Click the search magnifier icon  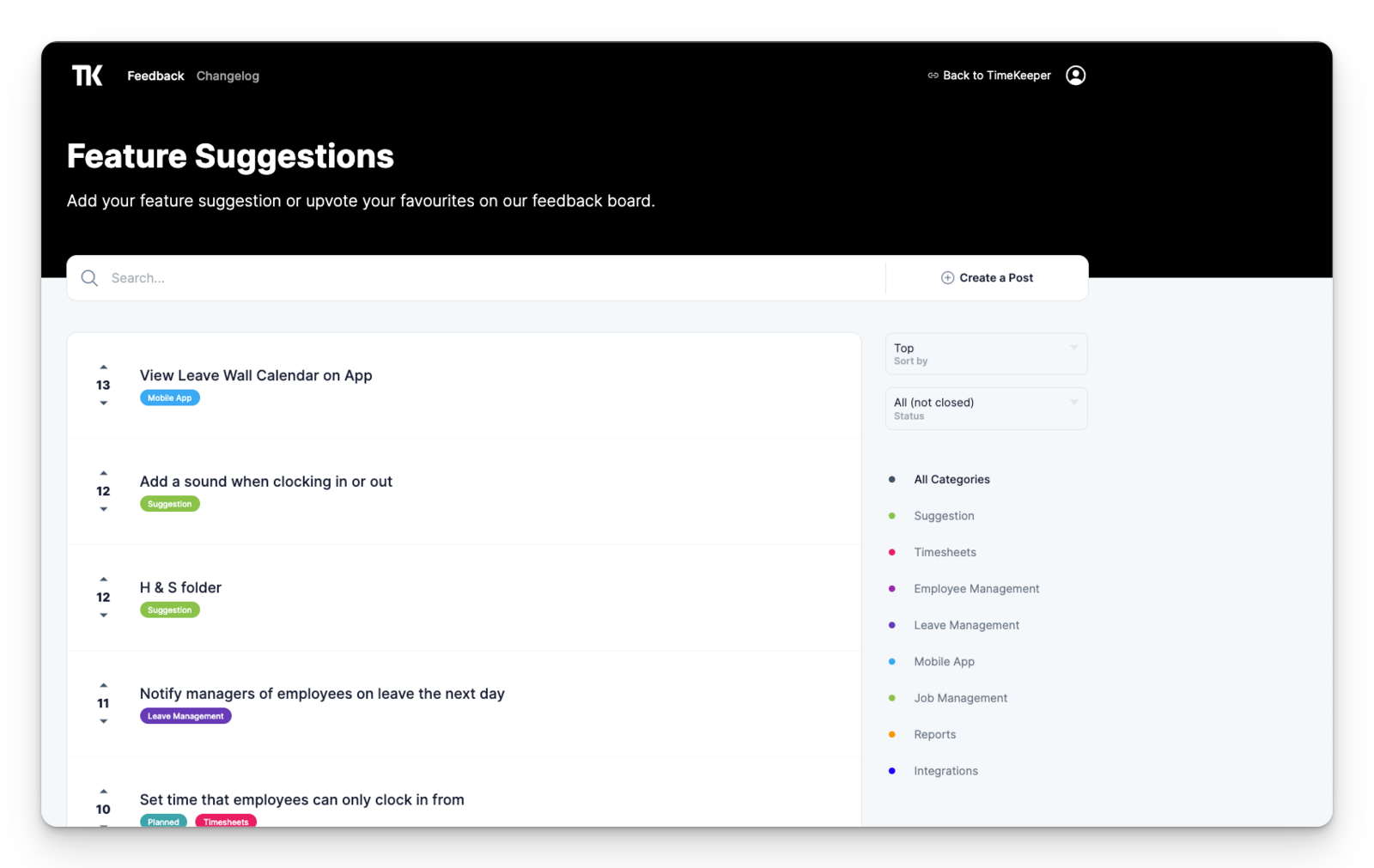click(x=89, y=278)
